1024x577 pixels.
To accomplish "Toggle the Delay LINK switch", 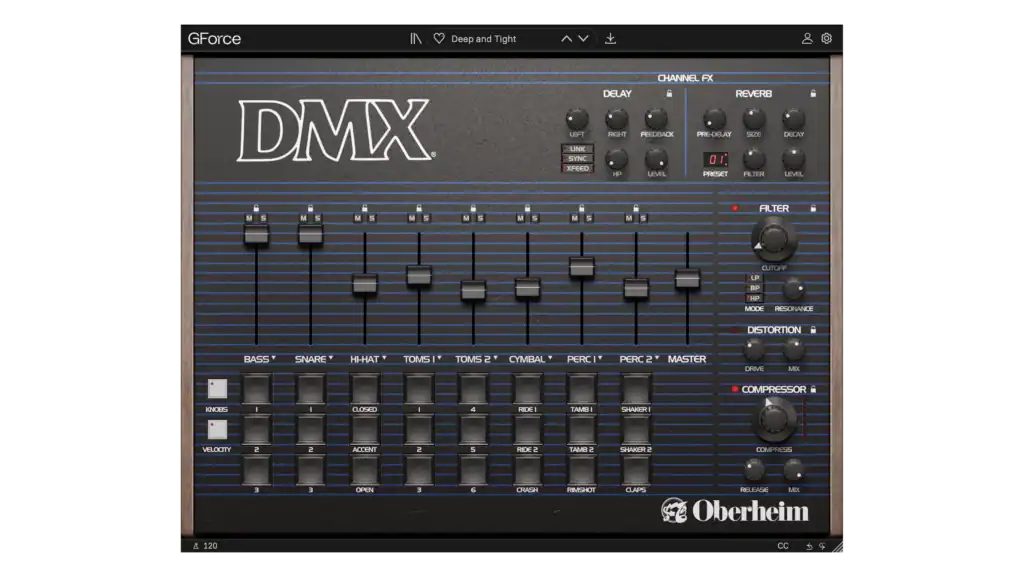I will pyautogui.click(x=577, y=149).
